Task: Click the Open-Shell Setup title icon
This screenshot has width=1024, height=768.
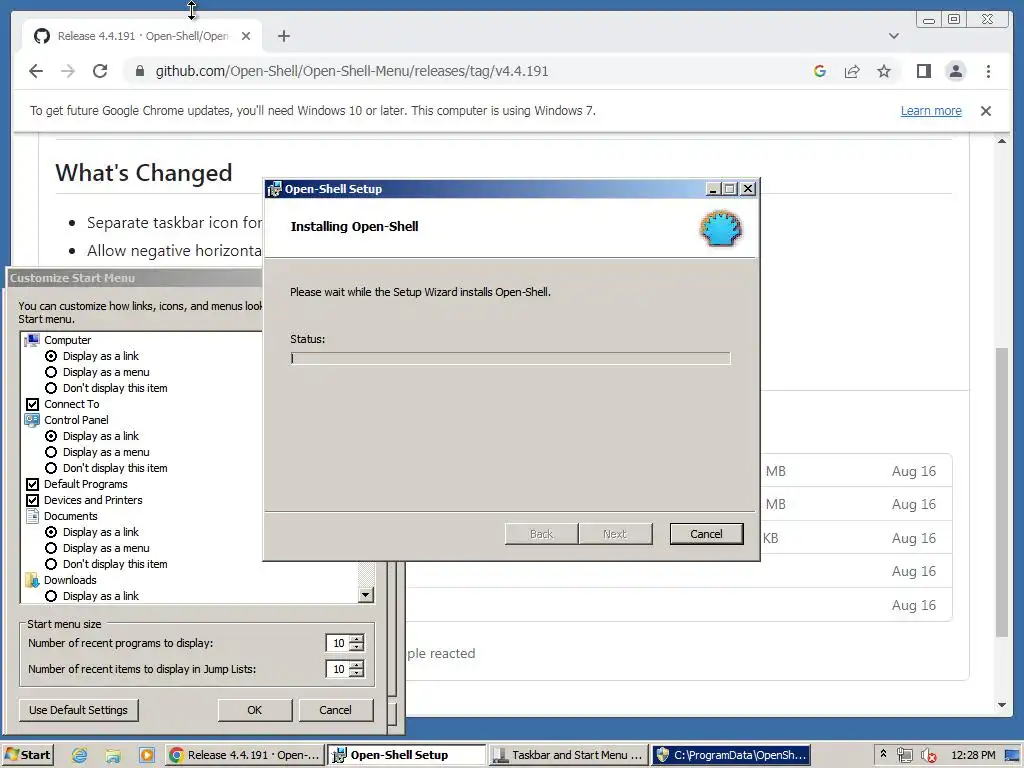Action: tap(274, 189)
